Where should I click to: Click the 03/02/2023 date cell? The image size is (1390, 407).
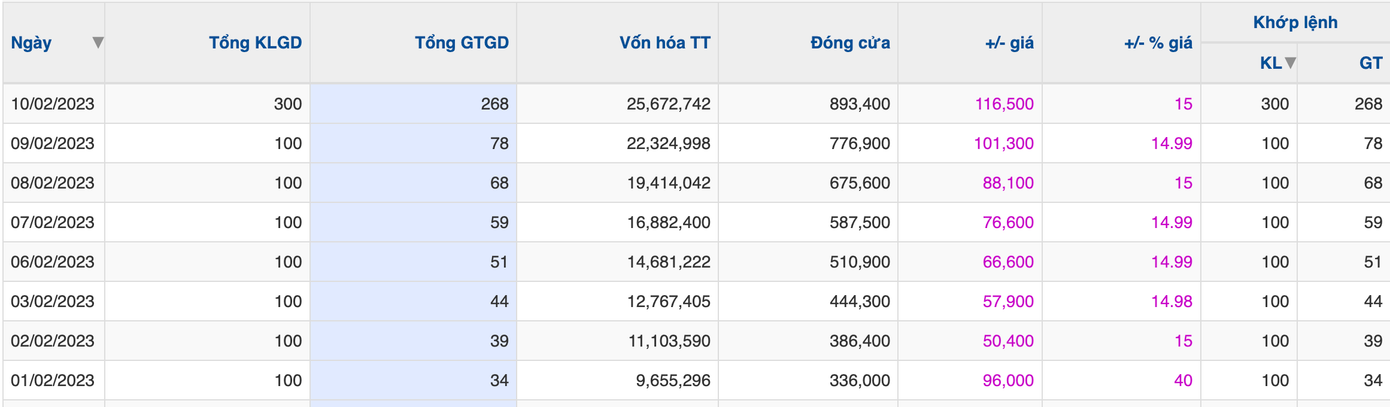click(x=52, y=301)
